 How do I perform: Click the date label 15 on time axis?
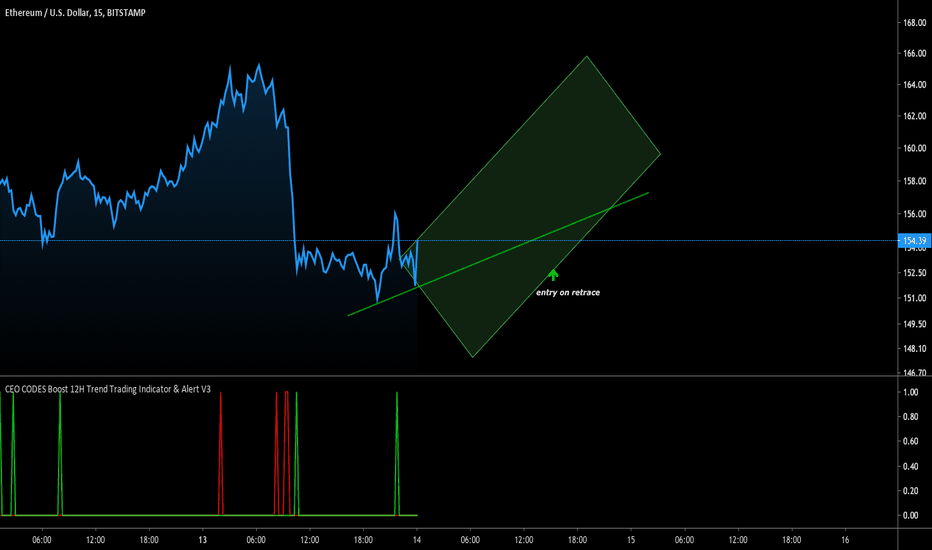631,540
